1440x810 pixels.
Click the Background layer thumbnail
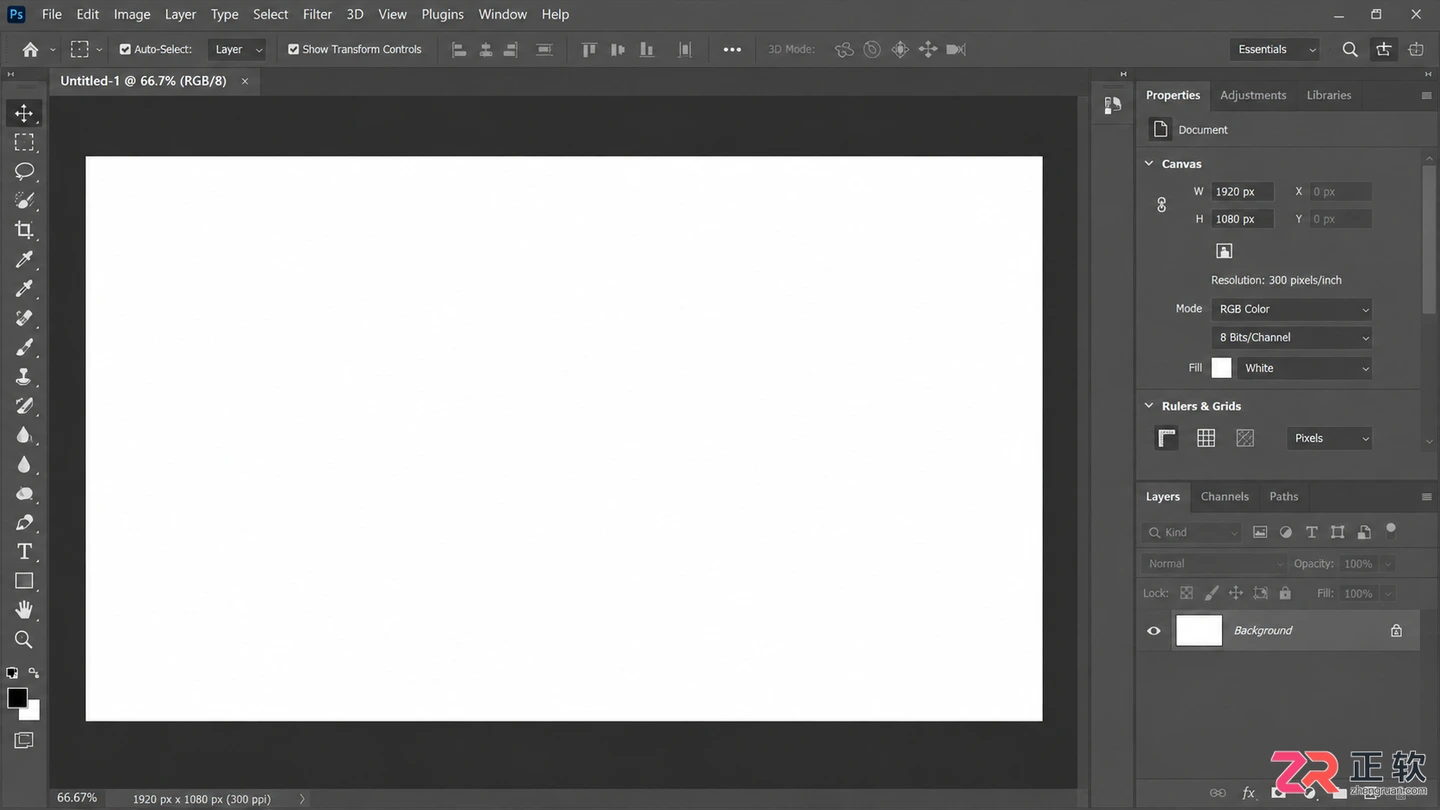tap(1199, 631)
